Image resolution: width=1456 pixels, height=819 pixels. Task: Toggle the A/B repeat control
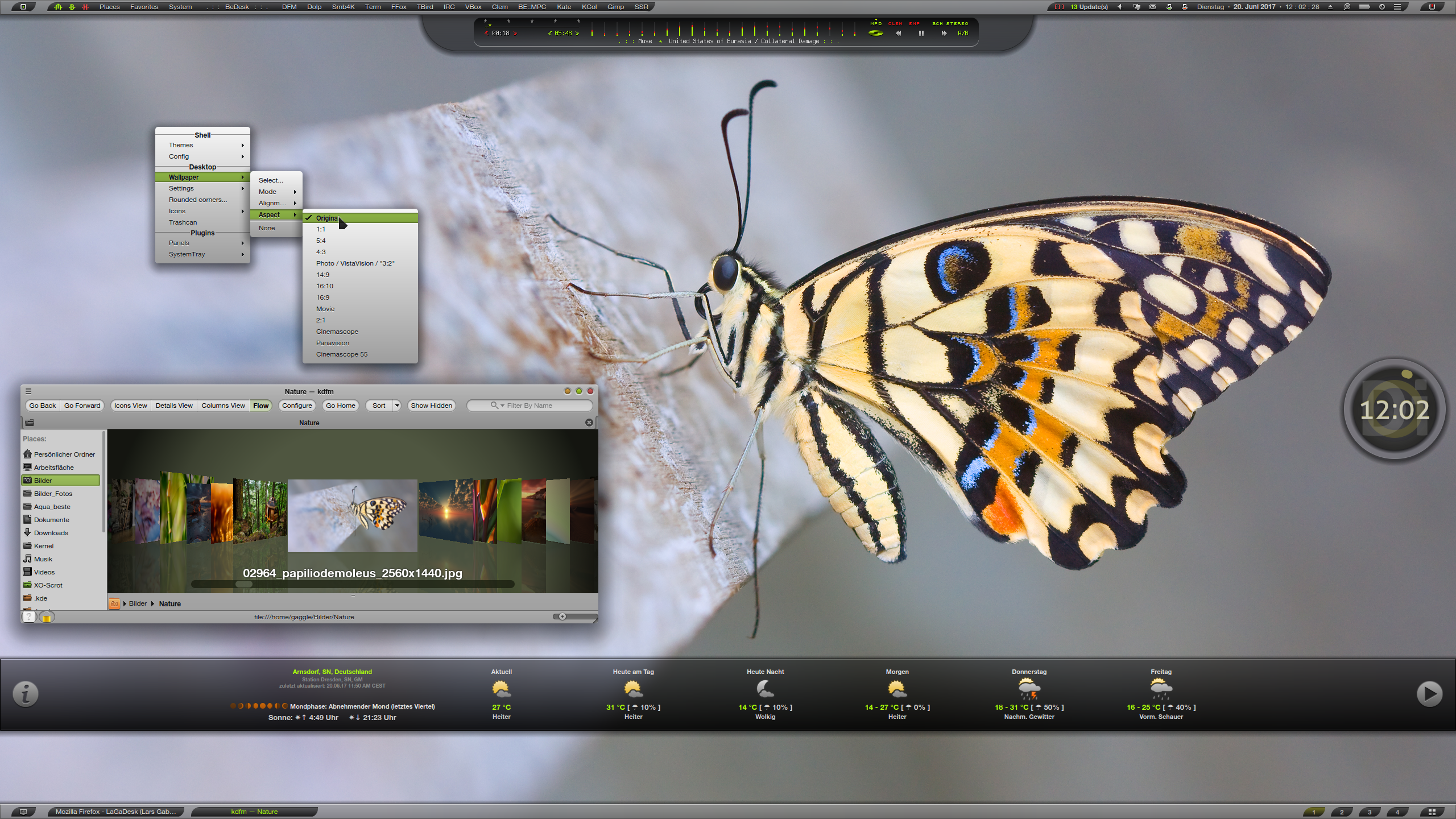[x=963, y=33]
